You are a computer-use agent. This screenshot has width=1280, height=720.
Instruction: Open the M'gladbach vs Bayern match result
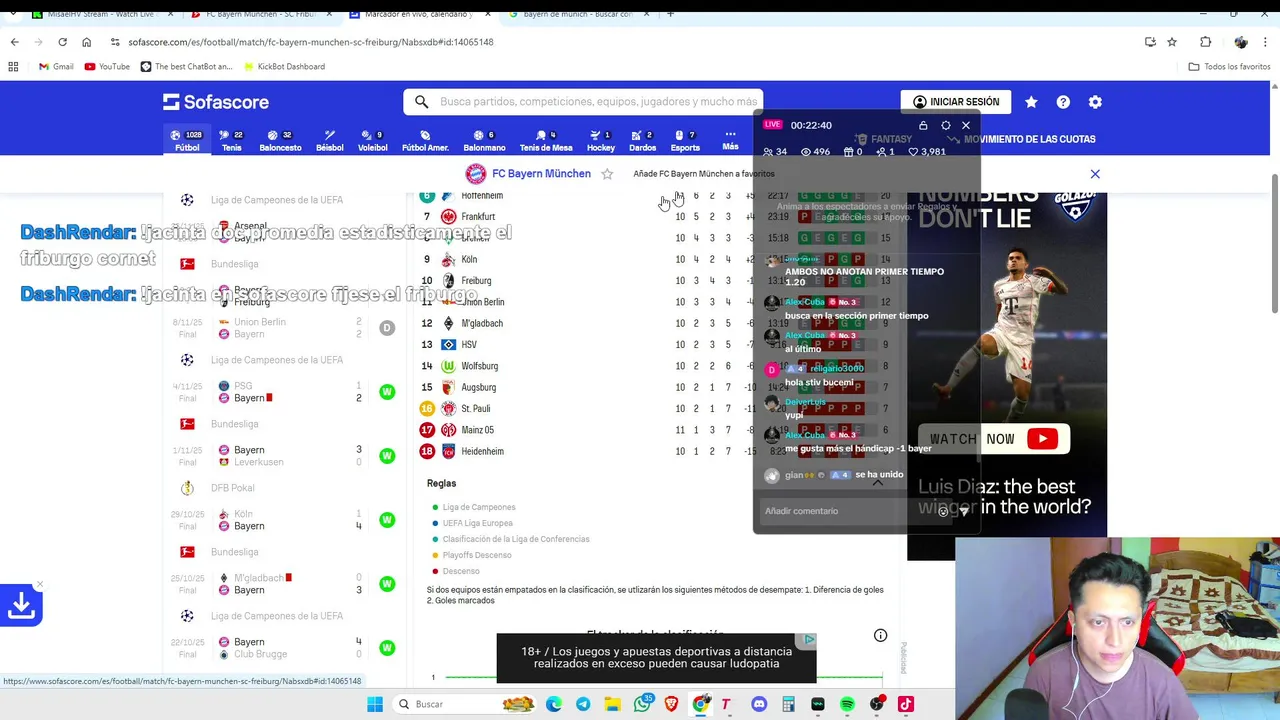coord(285,584)
